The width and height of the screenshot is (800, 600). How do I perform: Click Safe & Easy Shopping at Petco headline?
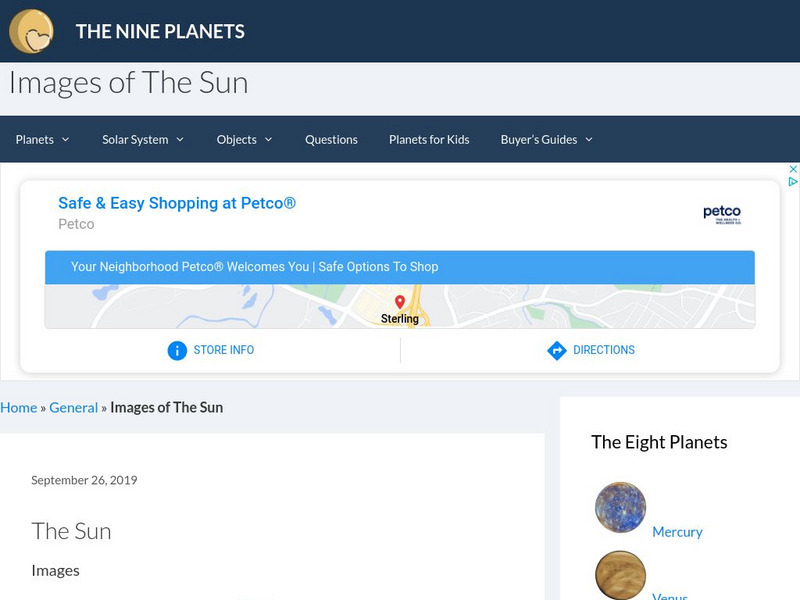(177, 203)
